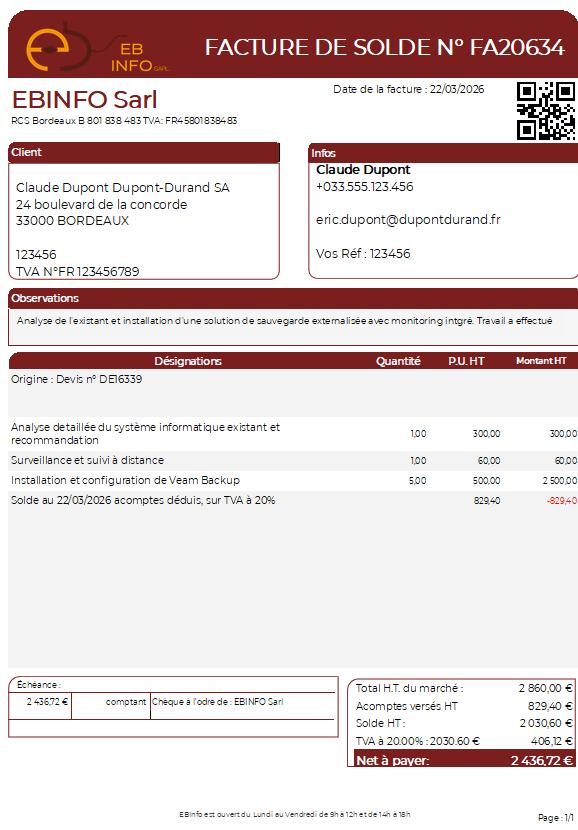Click the Net à payer total bar
Viewport: 578px width, 830px height.
461,759
